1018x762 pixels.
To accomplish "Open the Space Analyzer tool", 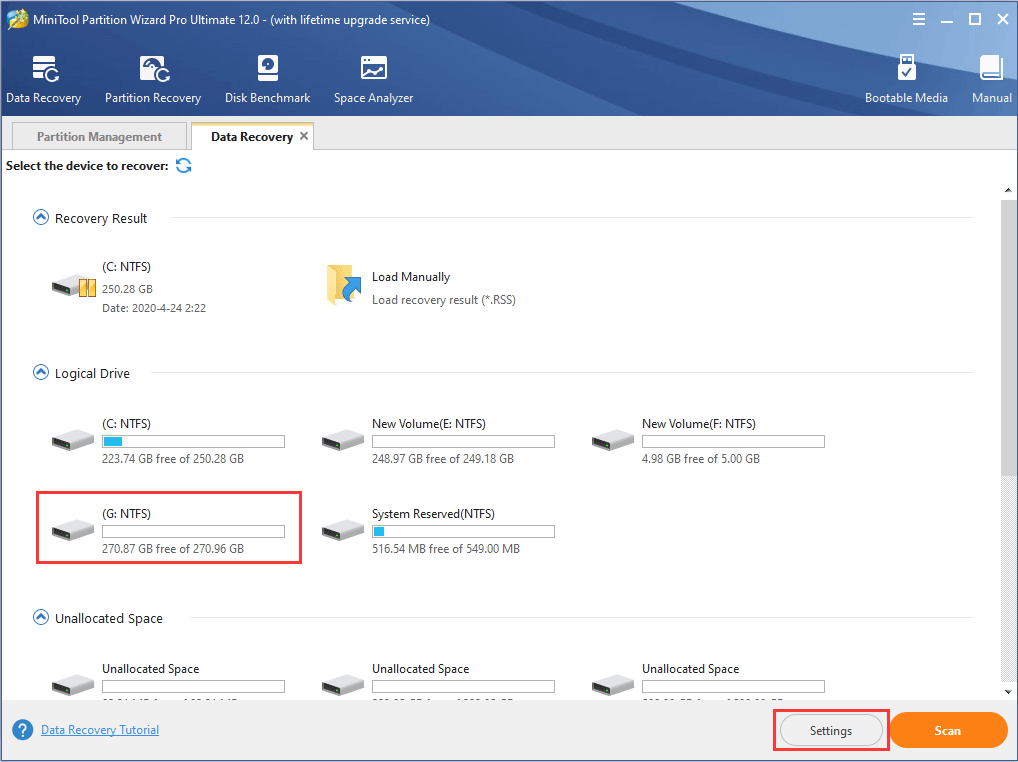I will [x=373, y=79].
